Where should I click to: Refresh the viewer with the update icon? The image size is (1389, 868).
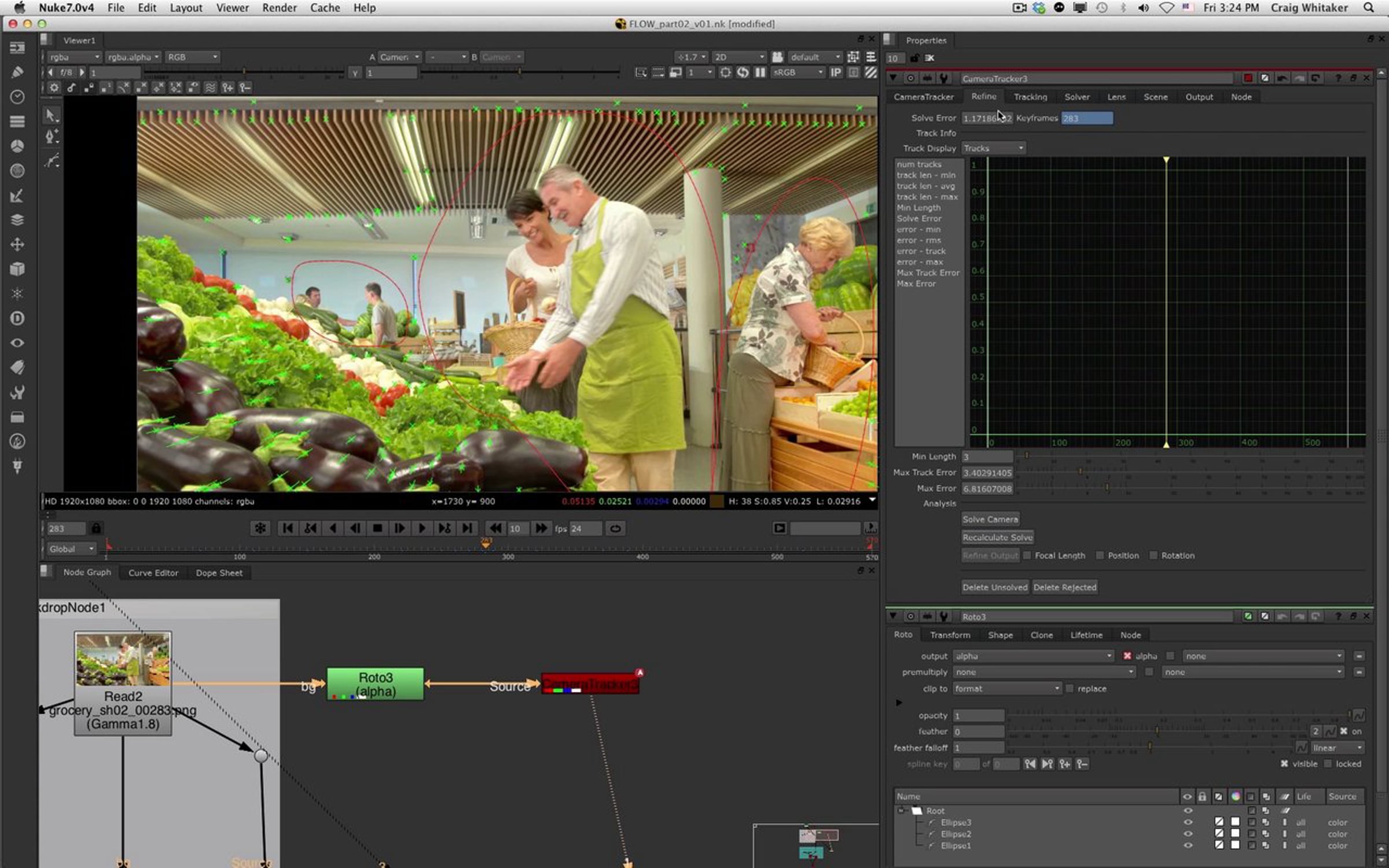click(x=743, y=72)
